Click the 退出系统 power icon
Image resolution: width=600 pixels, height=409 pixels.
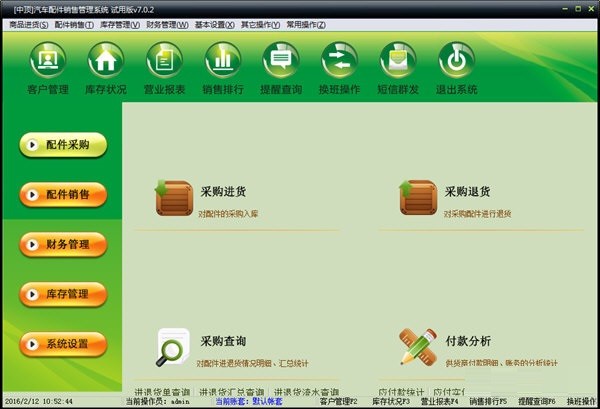point(456,60)
